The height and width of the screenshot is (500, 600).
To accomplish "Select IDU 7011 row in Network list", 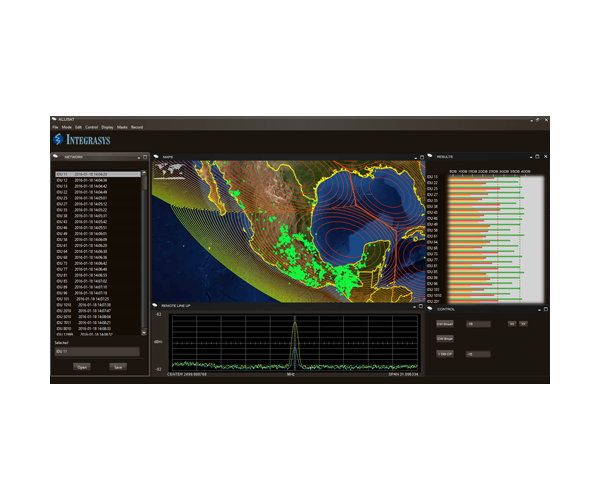I will point(98,322).
